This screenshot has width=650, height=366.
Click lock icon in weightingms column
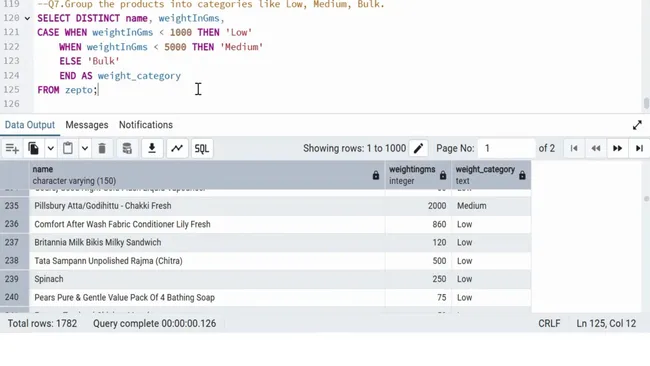(x=443, y=175)
